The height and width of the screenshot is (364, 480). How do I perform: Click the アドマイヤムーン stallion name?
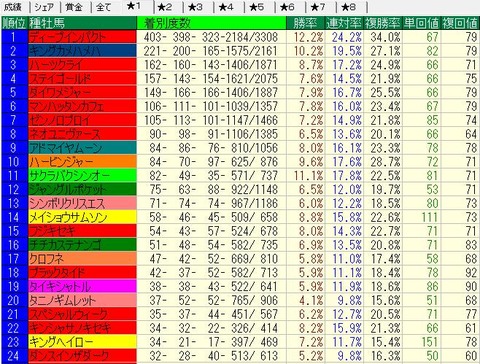coord(82,148)
